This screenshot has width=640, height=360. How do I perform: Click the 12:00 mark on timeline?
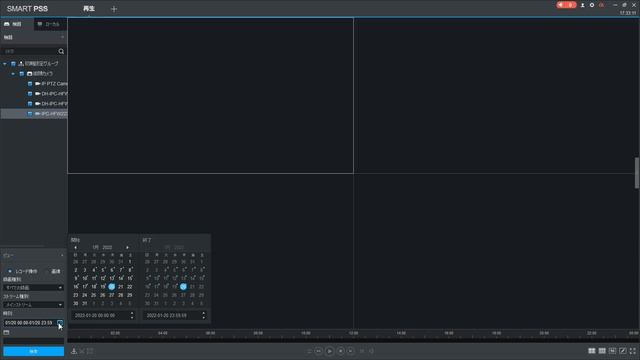coord(353,333)
